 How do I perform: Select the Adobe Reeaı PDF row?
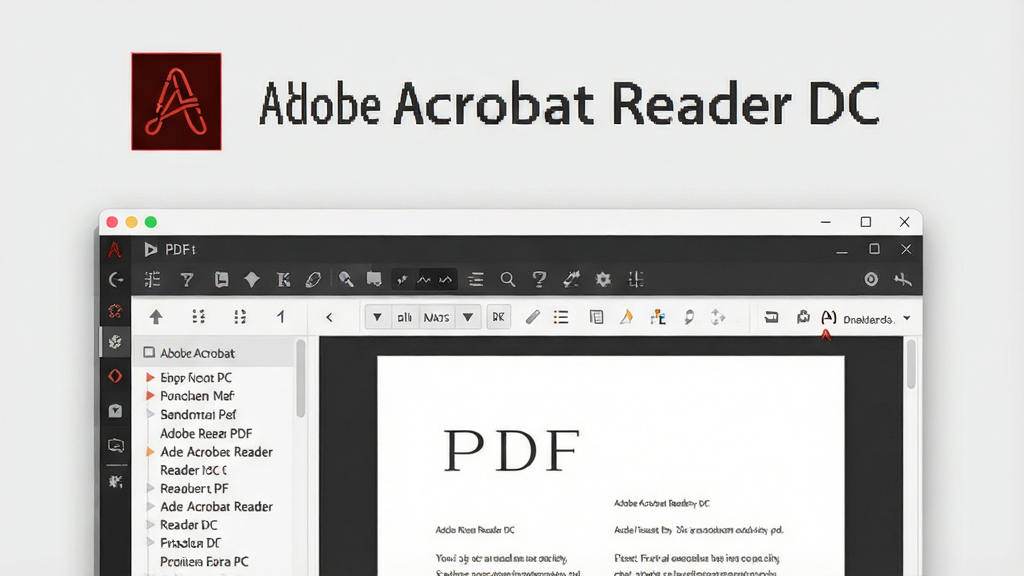[x=206, y=433]
